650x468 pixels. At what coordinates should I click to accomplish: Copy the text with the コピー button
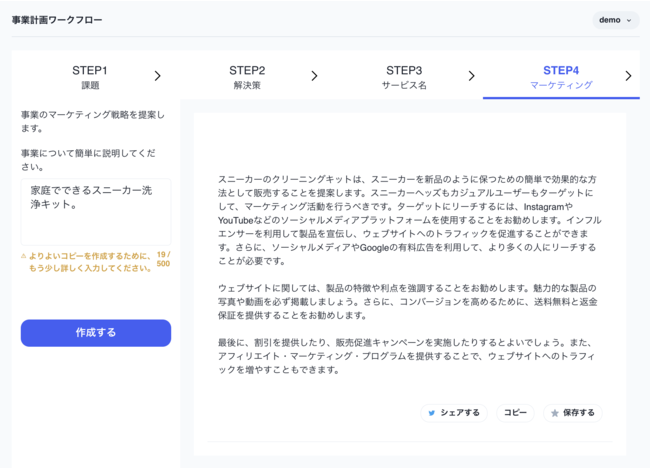coord(515,412)
